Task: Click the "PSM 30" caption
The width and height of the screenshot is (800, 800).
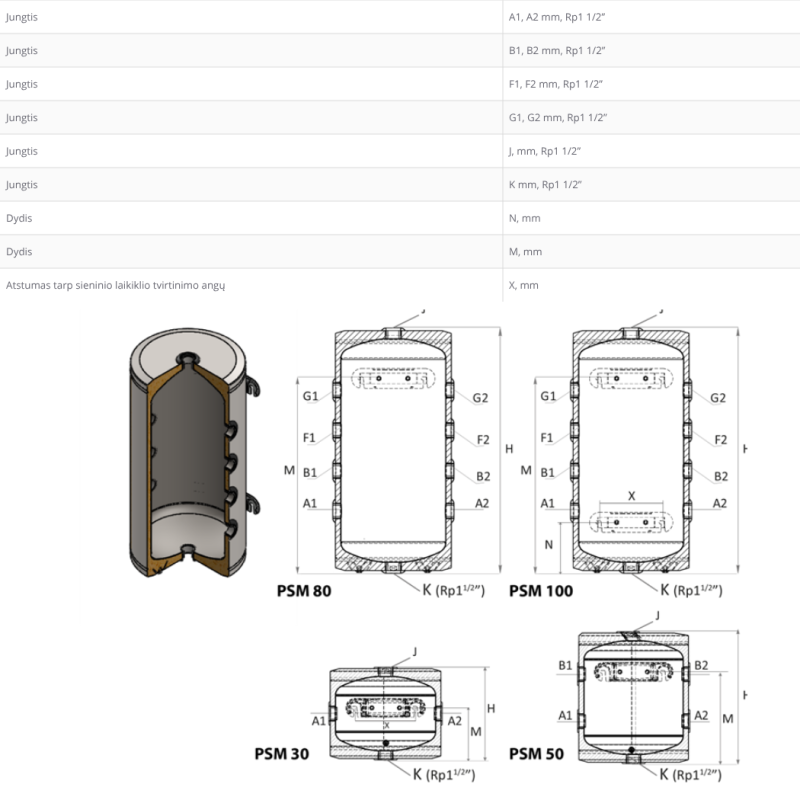Action: [282, 754]
